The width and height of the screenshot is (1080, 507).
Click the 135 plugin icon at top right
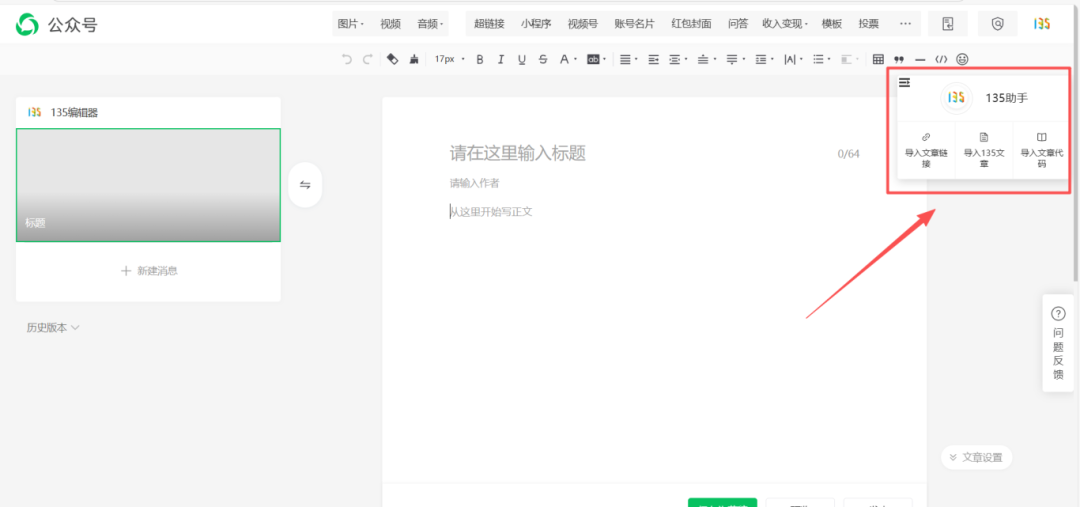tap(1041, 24)
